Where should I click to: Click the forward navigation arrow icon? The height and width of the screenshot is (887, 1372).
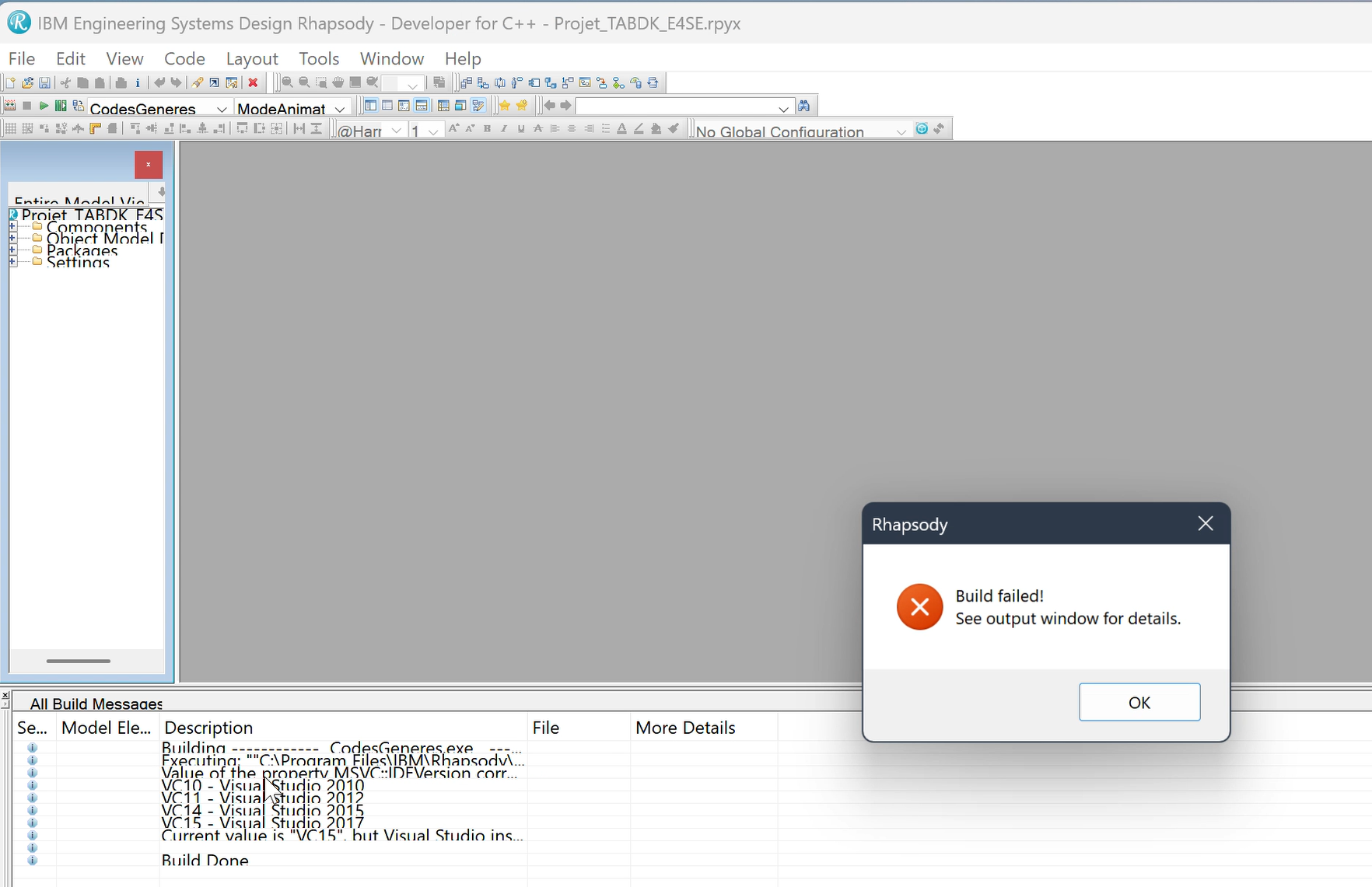[566, 106]
